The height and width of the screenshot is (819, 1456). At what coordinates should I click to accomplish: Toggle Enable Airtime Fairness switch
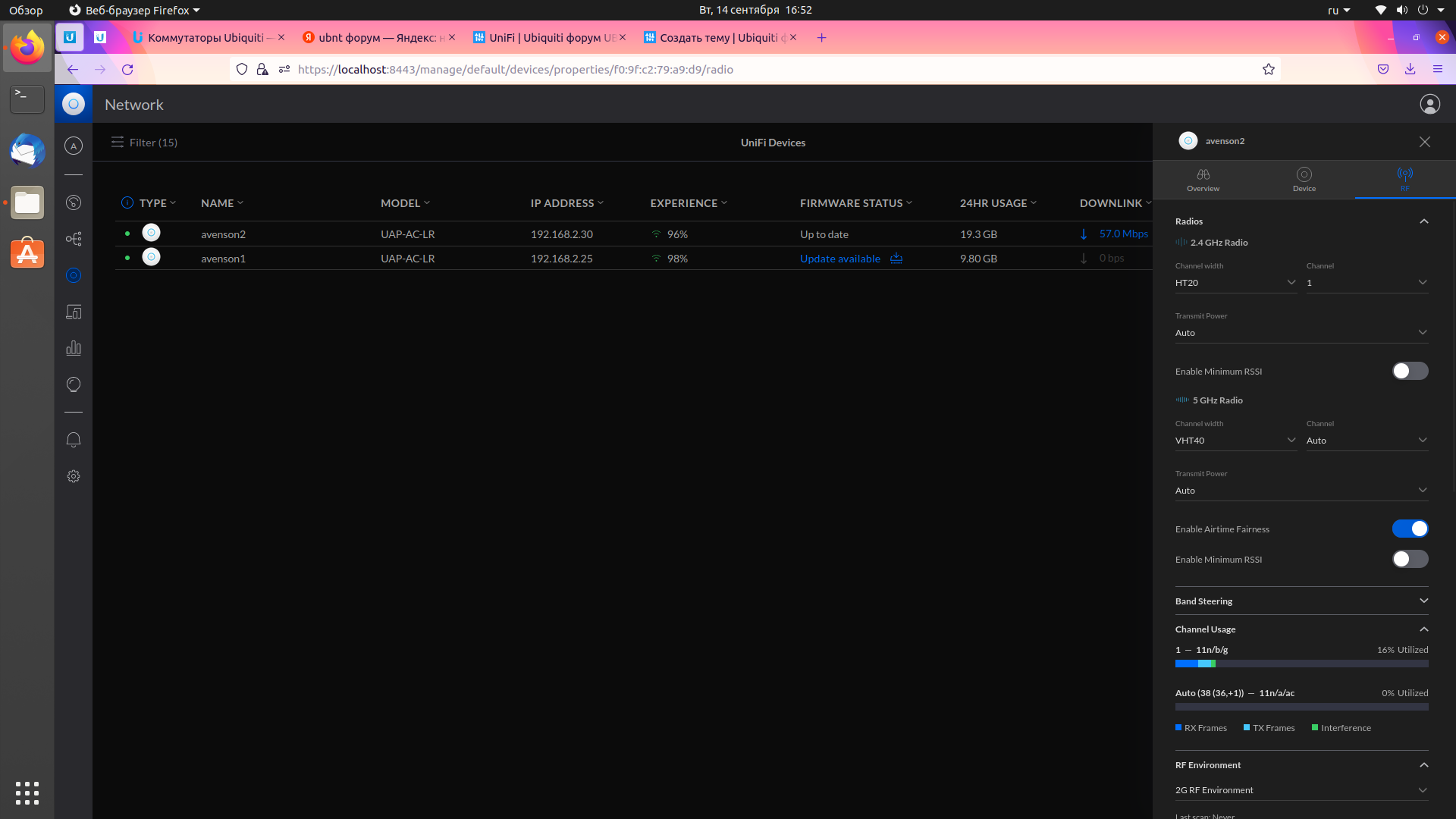(1410, 529)
